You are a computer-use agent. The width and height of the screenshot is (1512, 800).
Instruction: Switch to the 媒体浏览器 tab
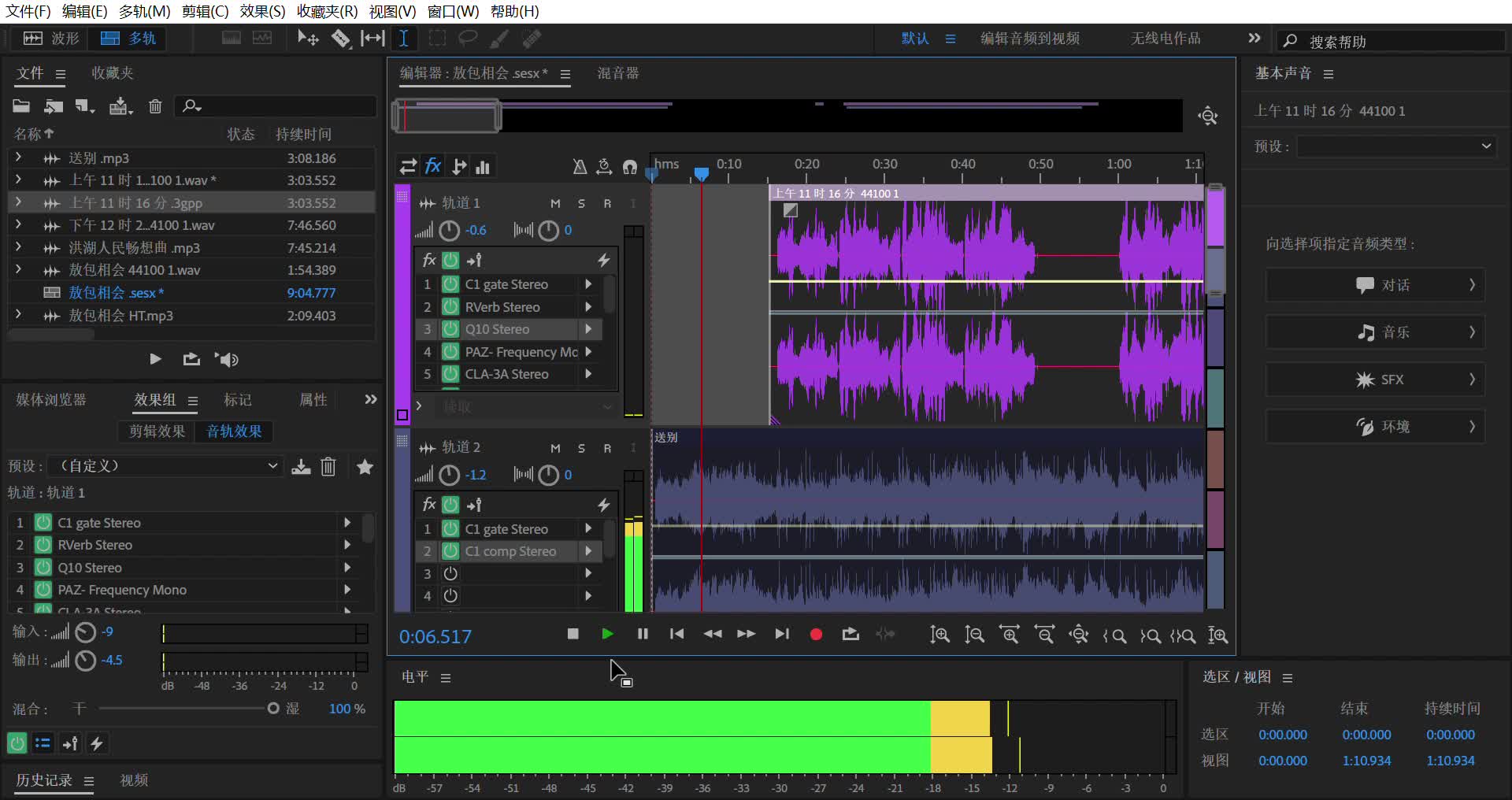click(x=51, y=399)
